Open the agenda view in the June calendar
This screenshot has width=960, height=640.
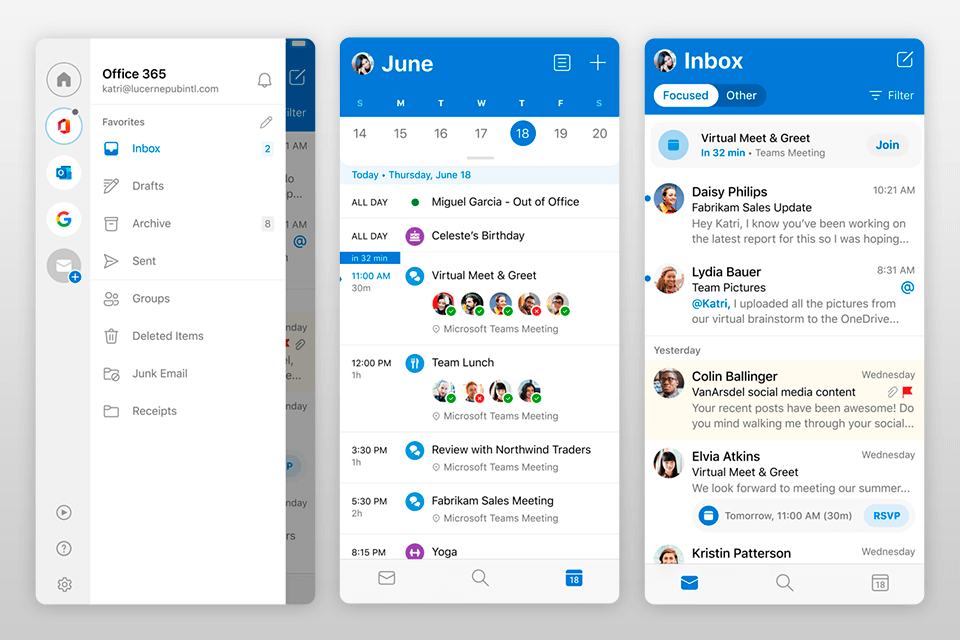[562, 62]
